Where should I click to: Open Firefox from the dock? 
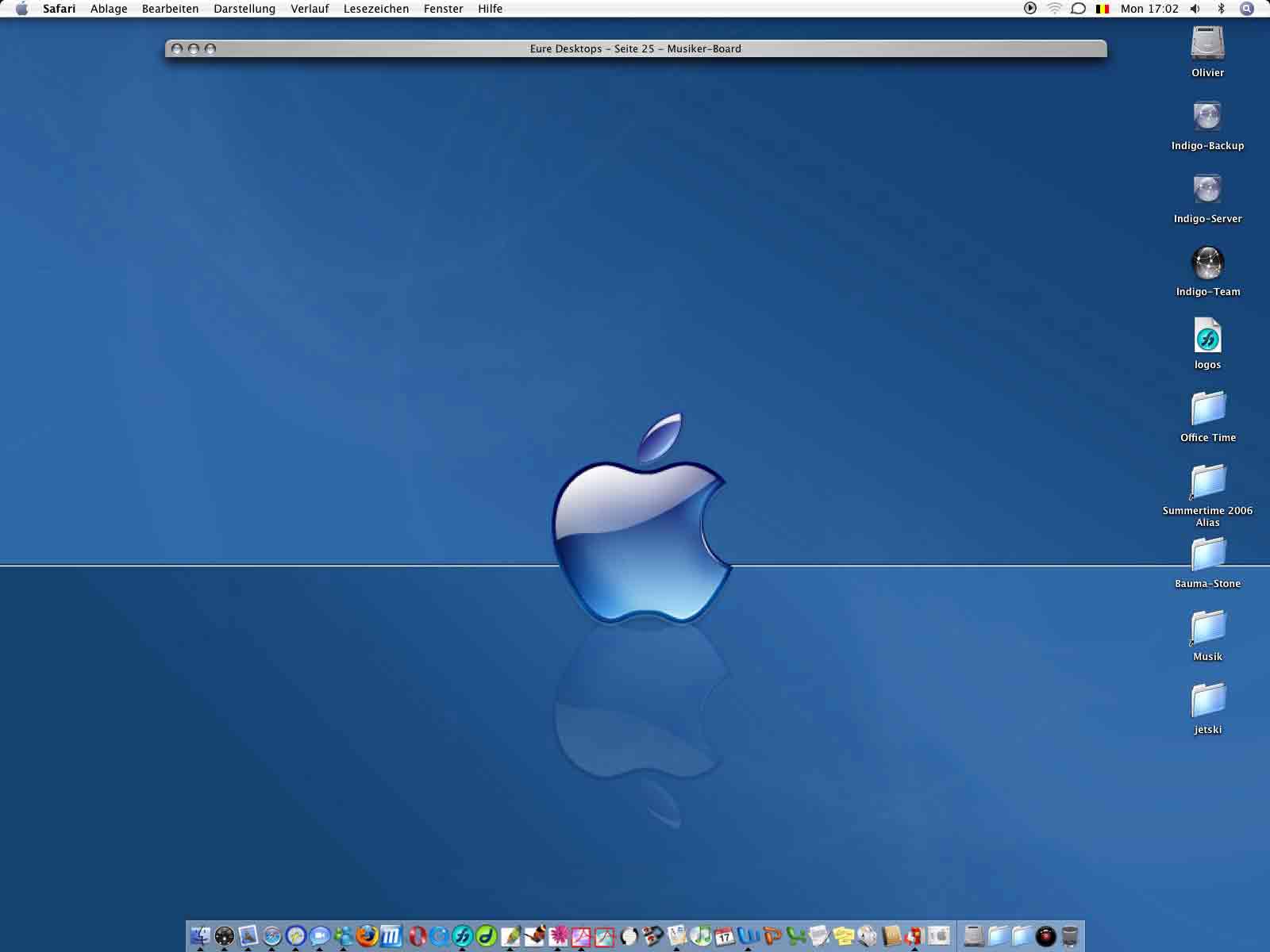(368, 936)
